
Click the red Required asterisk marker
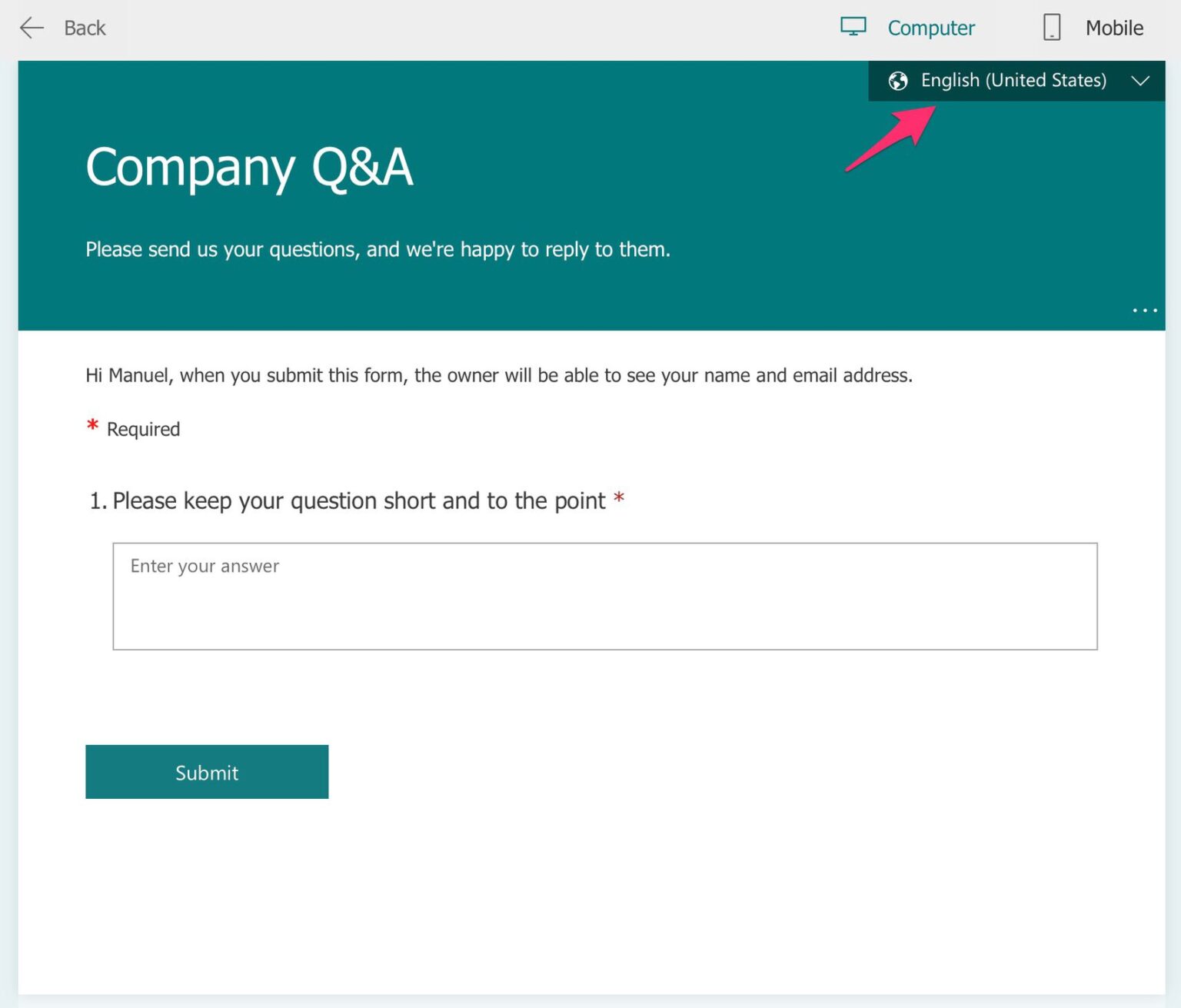(92, 425)
